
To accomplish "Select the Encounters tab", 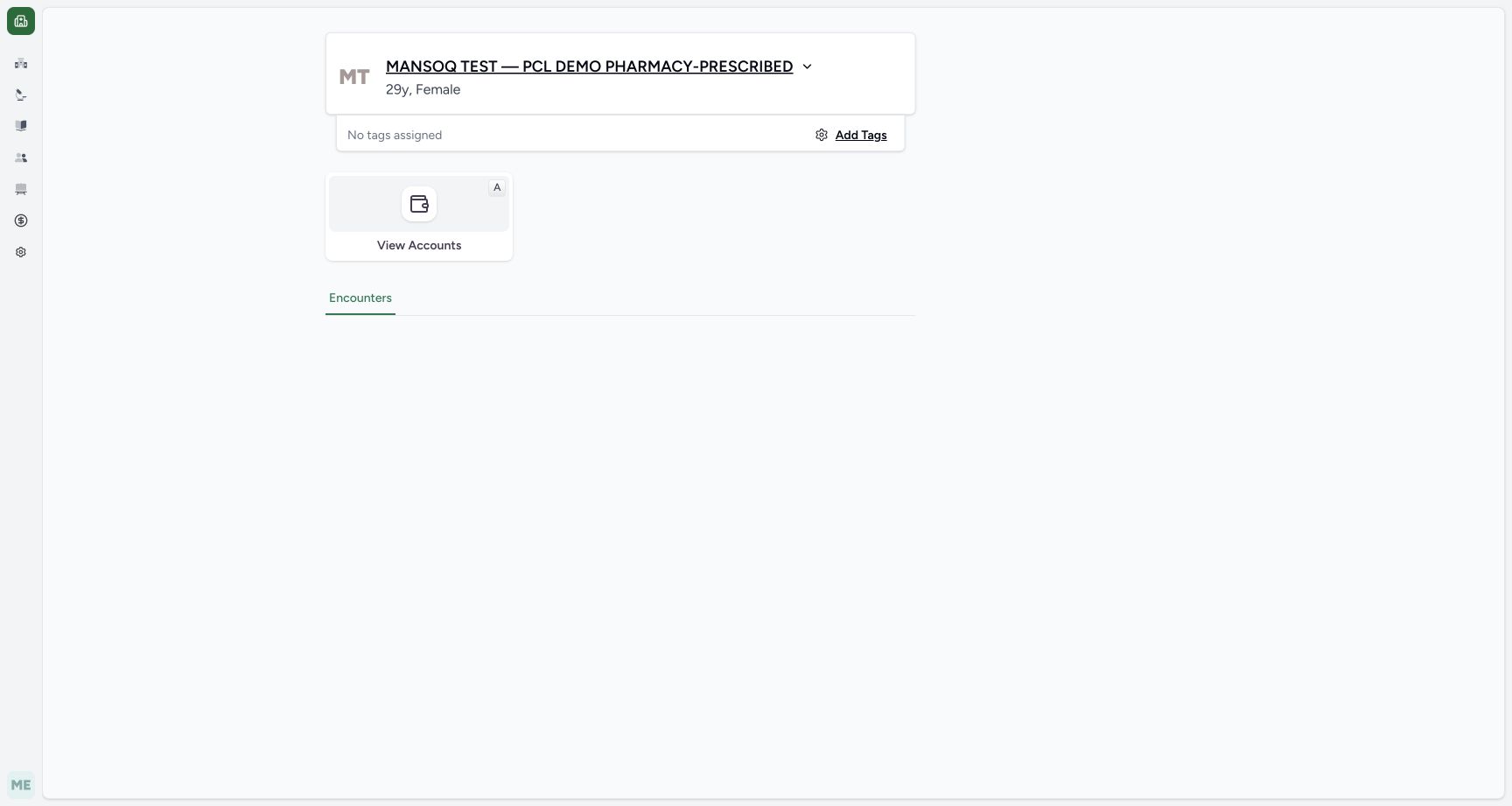I will [x=360, y=298].
